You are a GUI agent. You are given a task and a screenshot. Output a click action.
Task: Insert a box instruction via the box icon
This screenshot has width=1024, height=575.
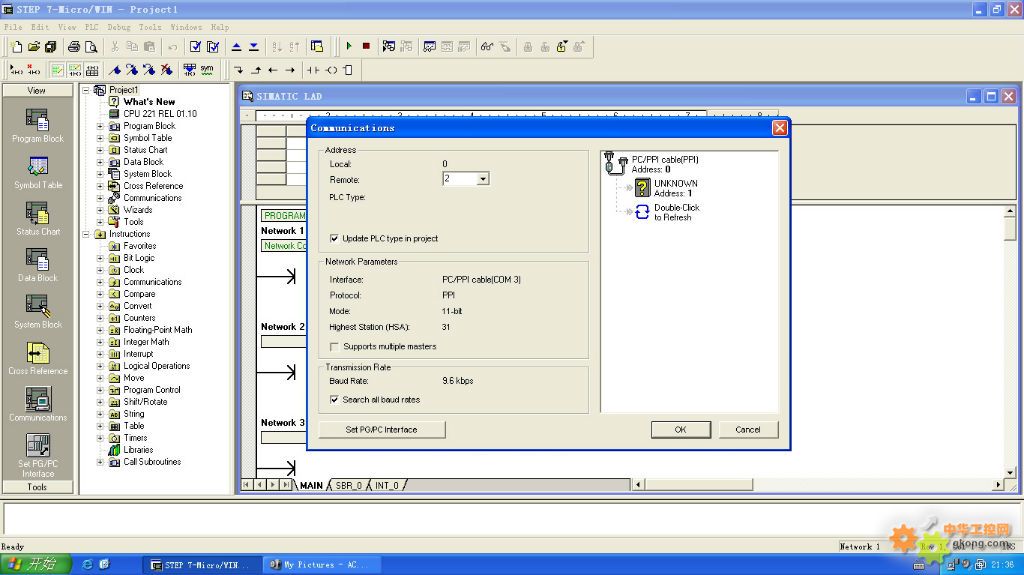click(348, 70)
